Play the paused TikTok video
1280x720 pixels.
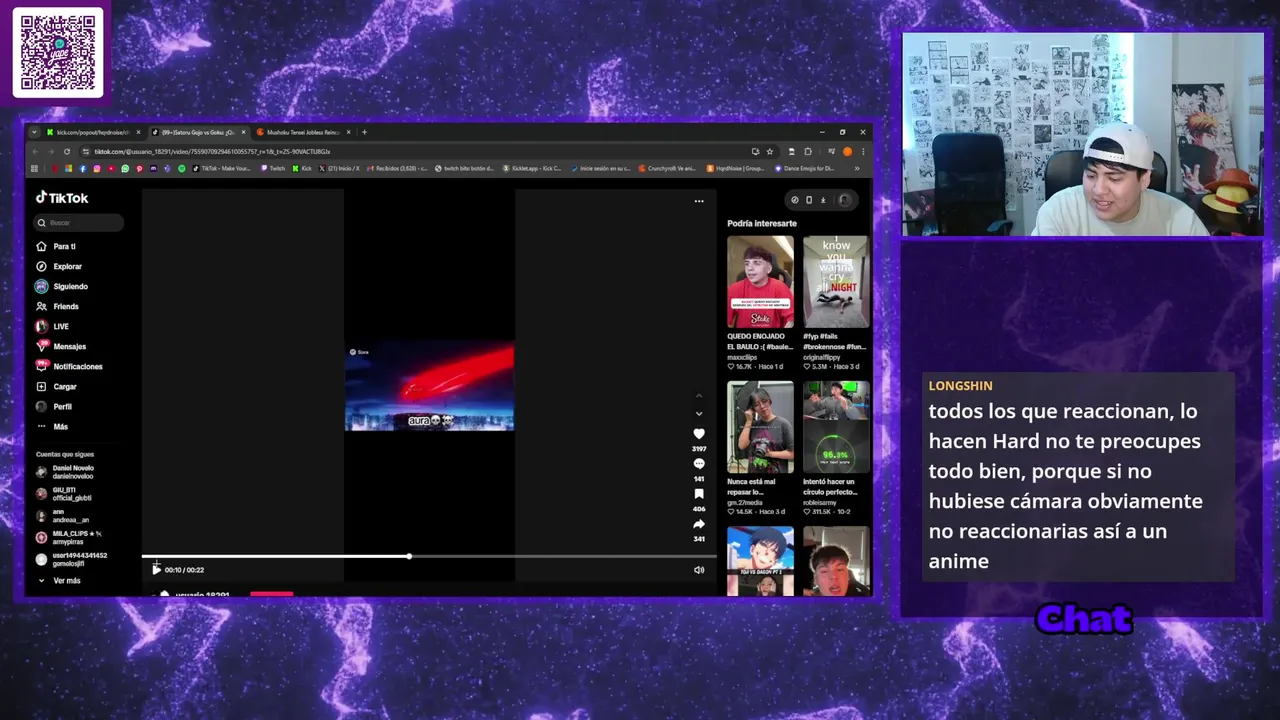pyautogui.click(x=156, y=570)
